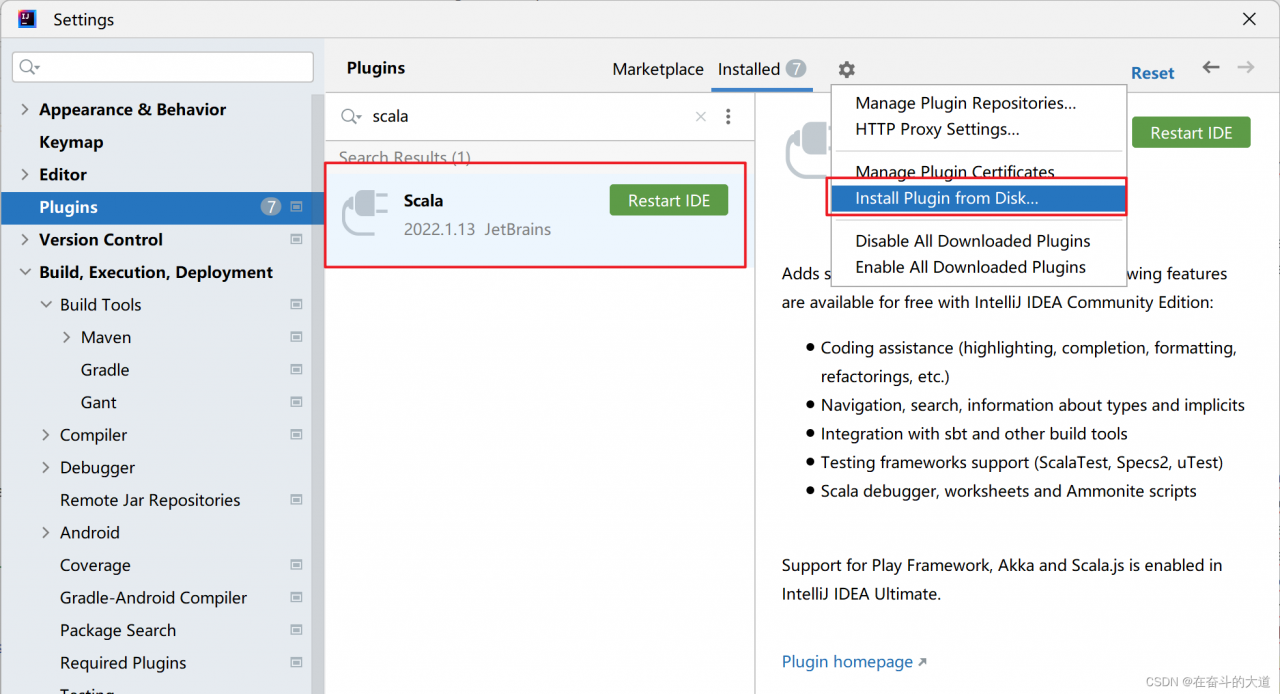This screenshot has height=694, width=1280.
Task: Expand the Version Control section
Action: 25,239
